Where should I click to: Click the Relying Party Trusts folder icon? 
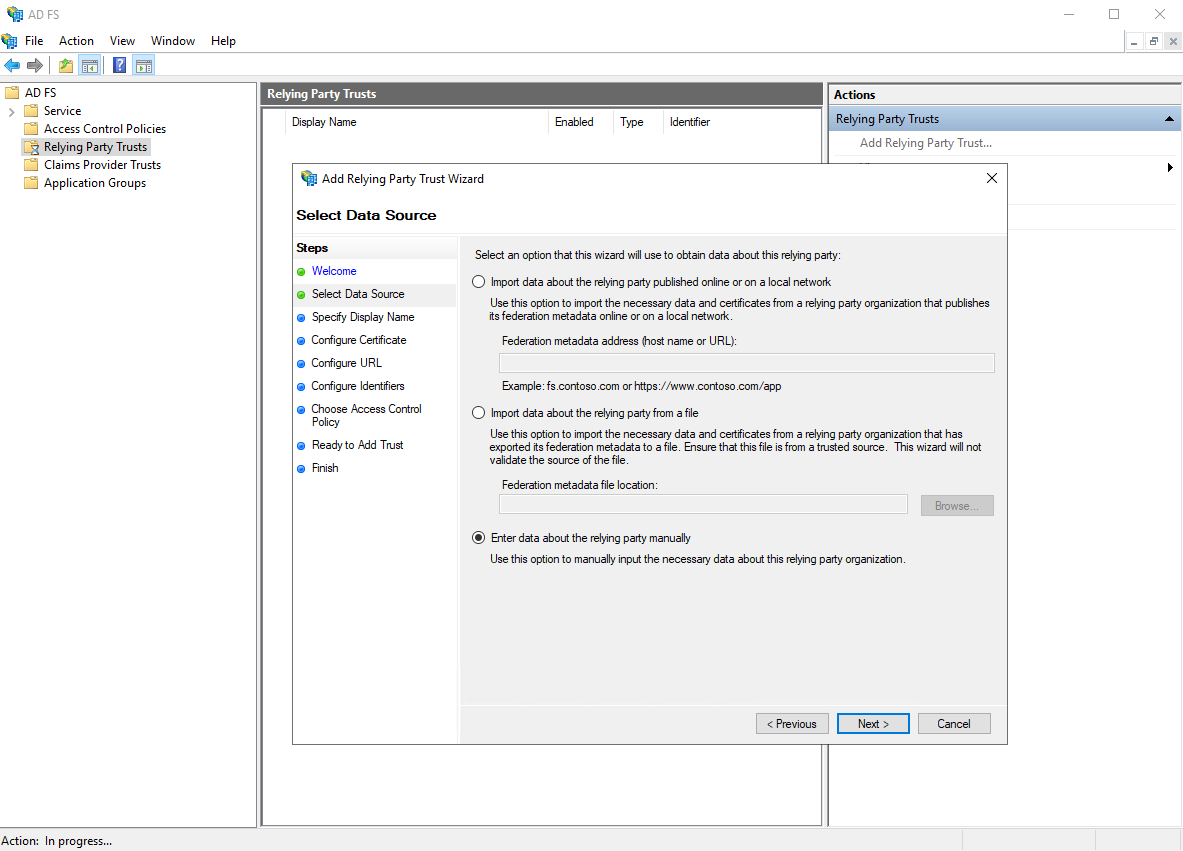point(31,147)
